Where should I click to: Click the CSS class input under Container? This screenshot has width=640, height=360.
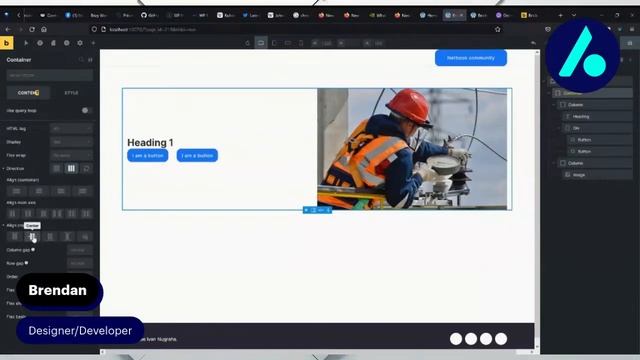click(x=49, y=76)
